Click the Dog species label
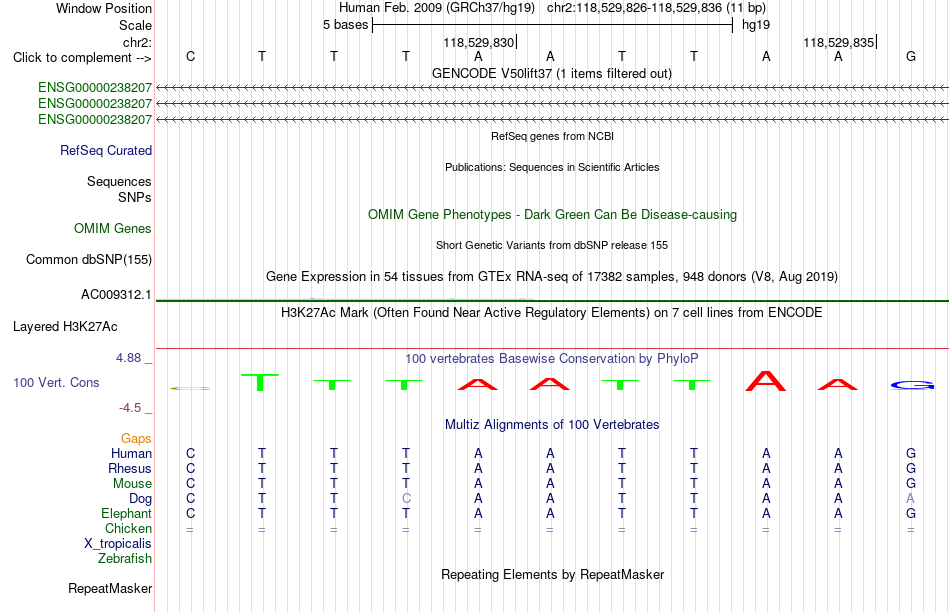The height and width of the screenshot is (612, 950). (x=141, y=499)
